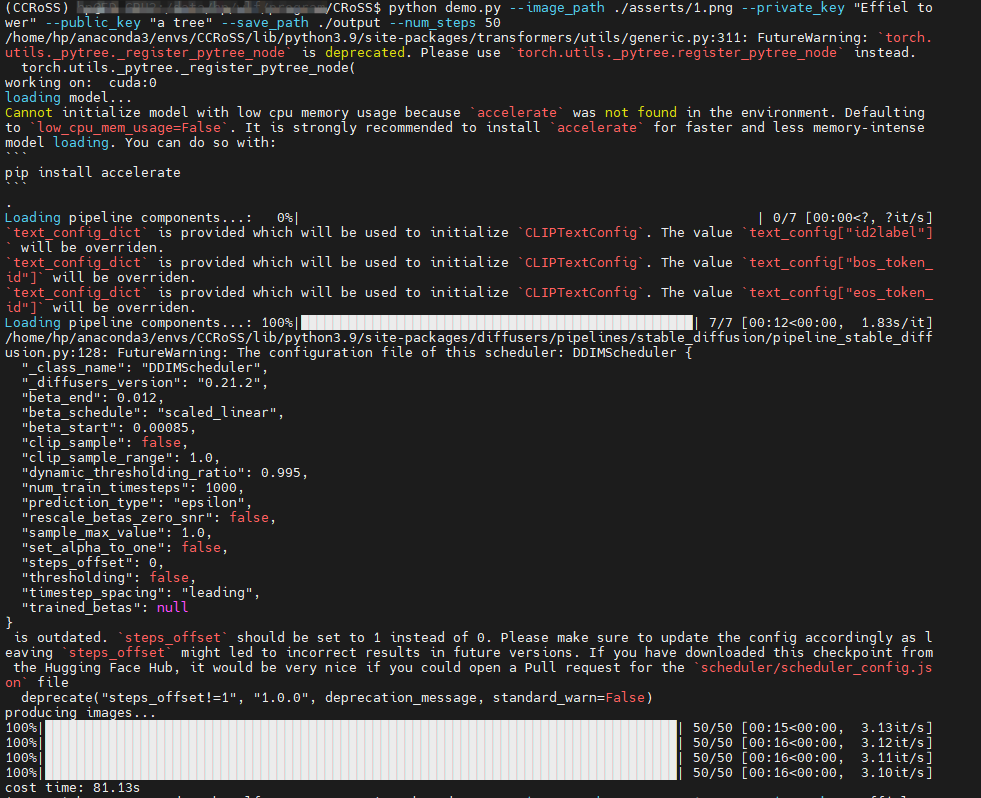Click the '"clip_sample_range": 1.0' line
The image size is (981, 798).
tap(121, 458)
